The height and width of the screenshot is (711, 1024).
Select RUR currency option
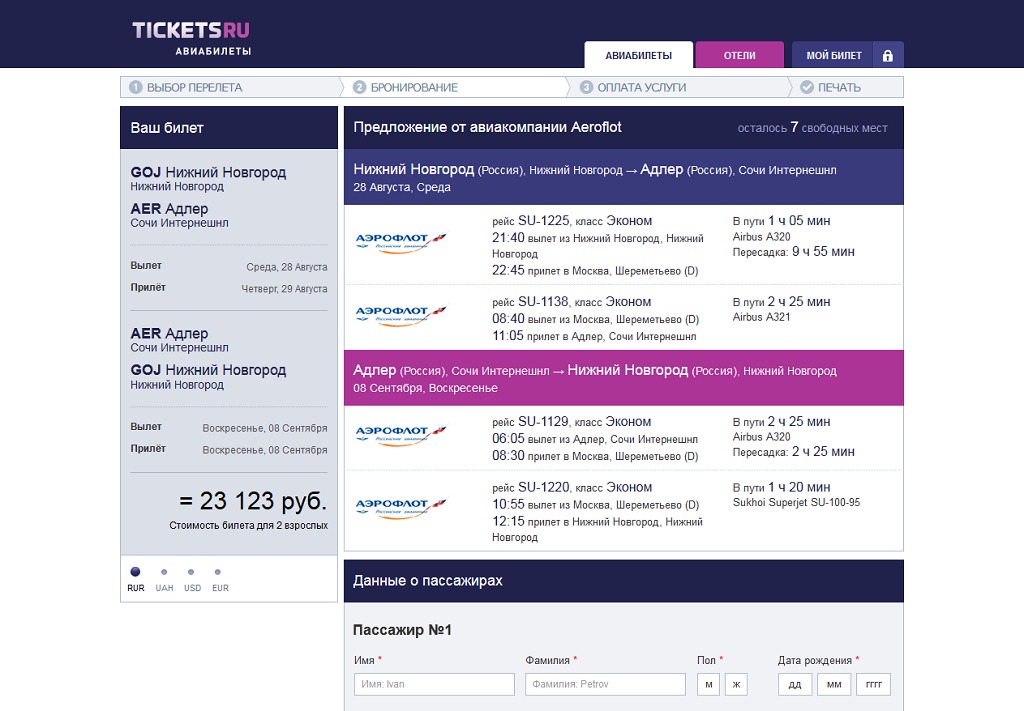point(135,573)
